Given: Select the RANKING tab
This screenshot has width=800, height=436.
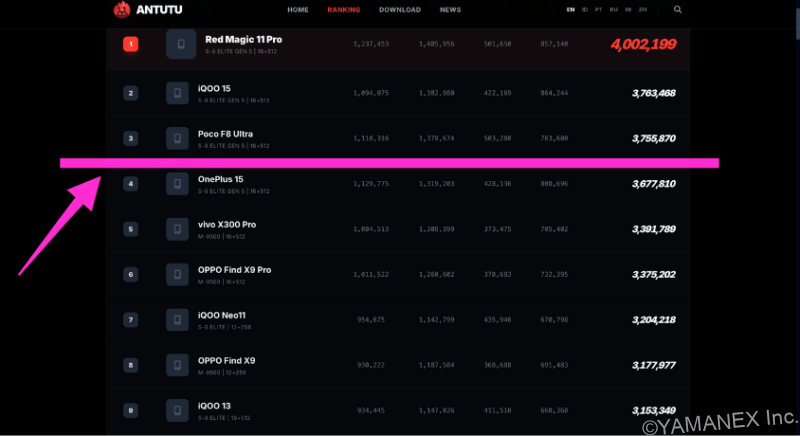Looking at the screenshot, I should (x=343, y=9).
